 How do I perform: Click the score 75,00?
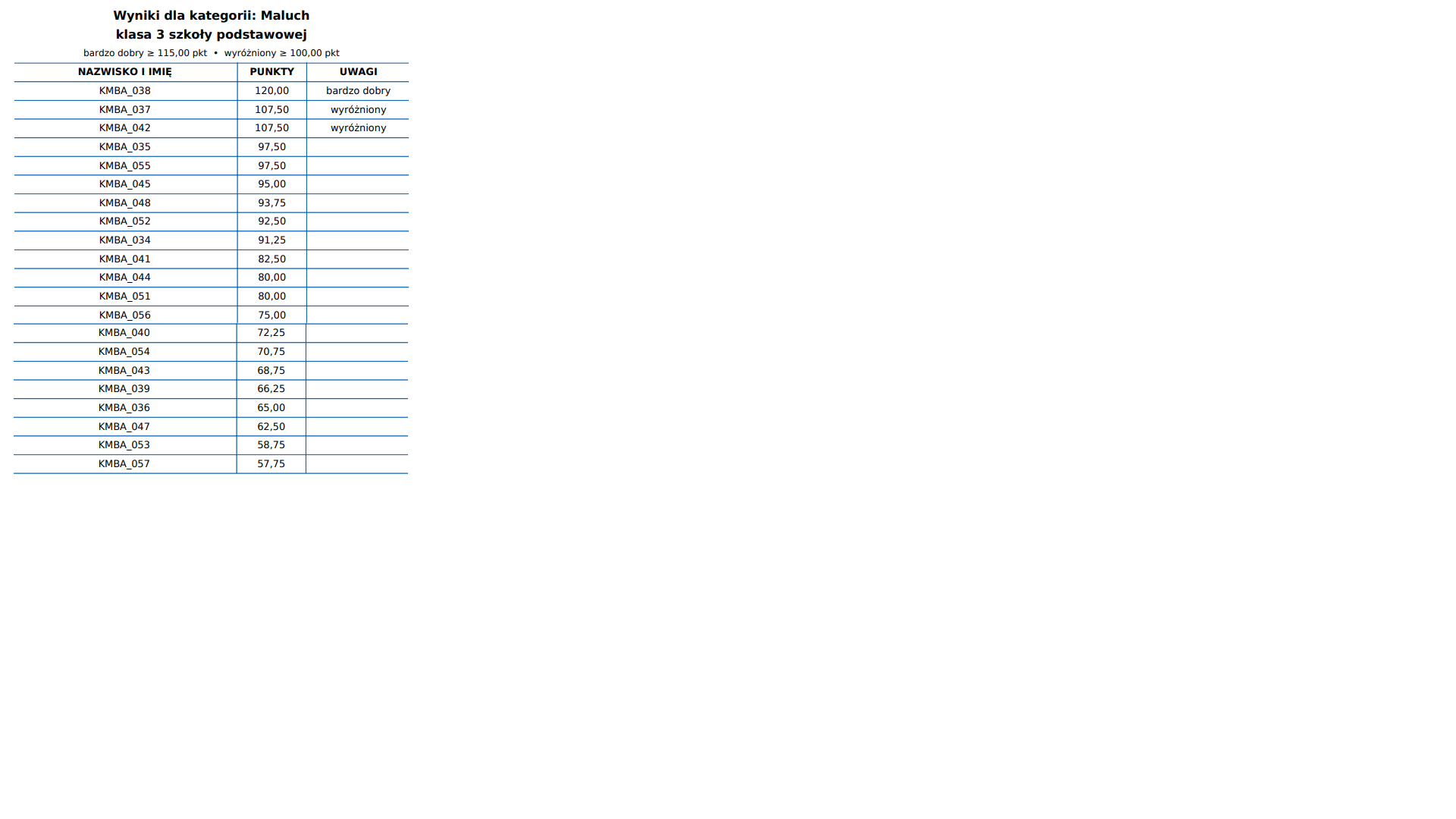[x=272, y=315]
